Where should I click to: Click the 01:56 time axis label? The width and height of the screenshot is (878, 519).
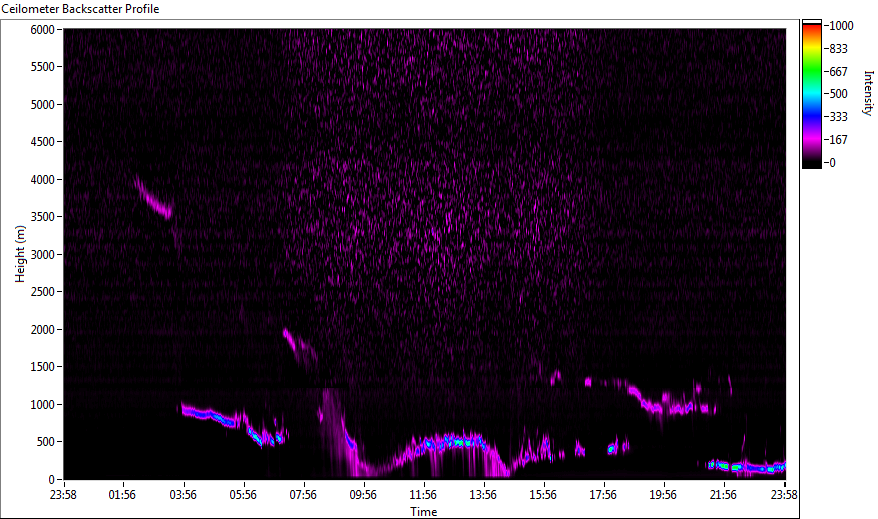(x=122, y=495)
